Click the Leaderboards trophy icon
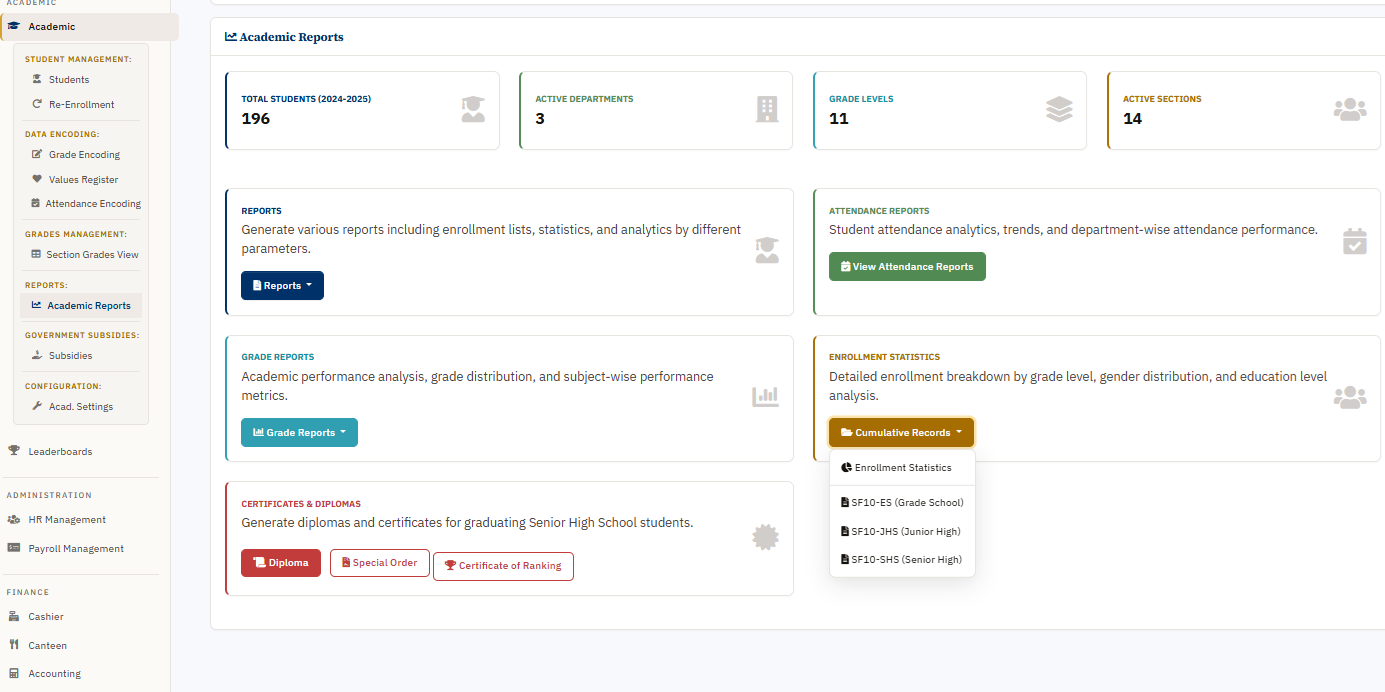The image size is (1385, 692). (14, 451)
